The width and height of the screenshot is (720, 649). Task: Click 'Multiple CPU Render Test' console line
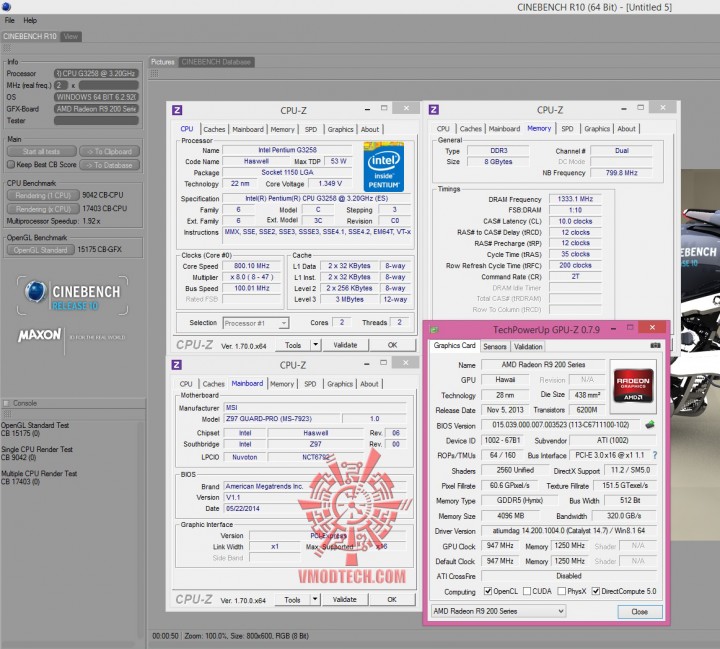click(39, 474)
